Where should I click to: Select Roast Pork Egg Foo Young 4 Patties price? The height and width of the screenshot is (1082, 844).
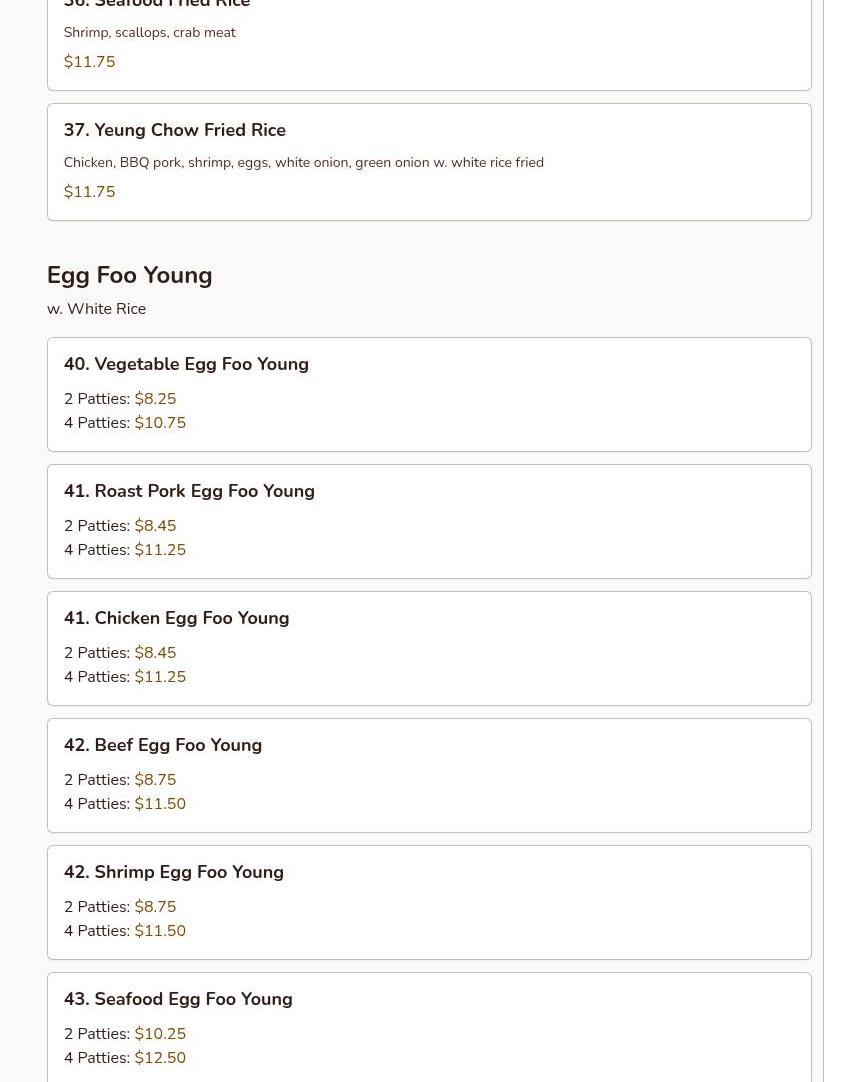point(160,550)
